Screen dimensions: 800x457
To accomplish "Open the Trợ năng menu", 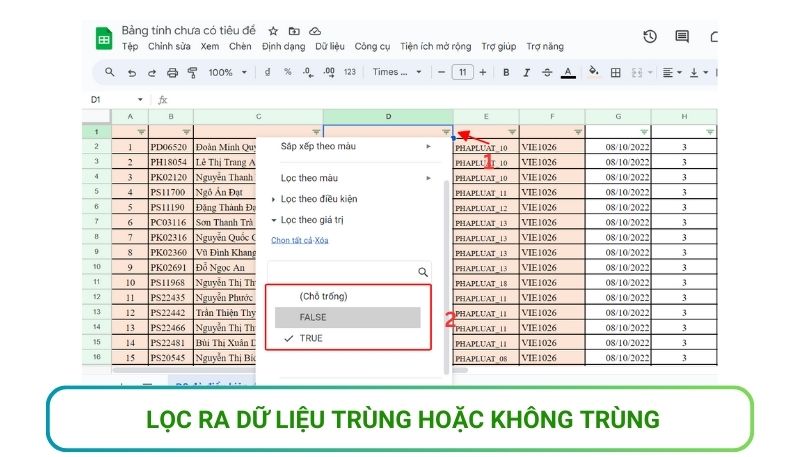I will pos(545,46).
